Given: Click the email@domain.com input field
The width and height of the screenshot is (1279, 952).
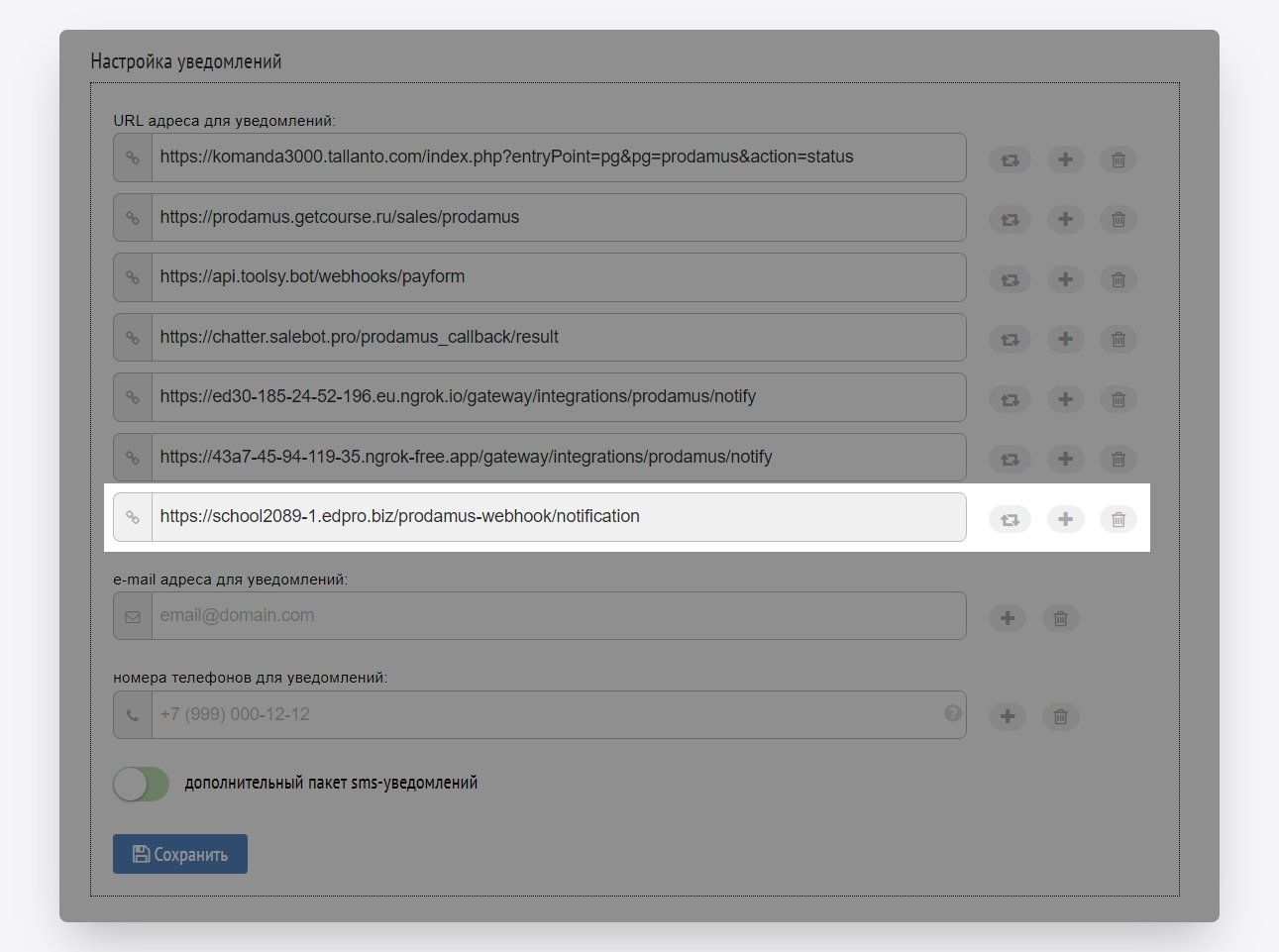Looking at the screenshot, I should click(555, 616).
